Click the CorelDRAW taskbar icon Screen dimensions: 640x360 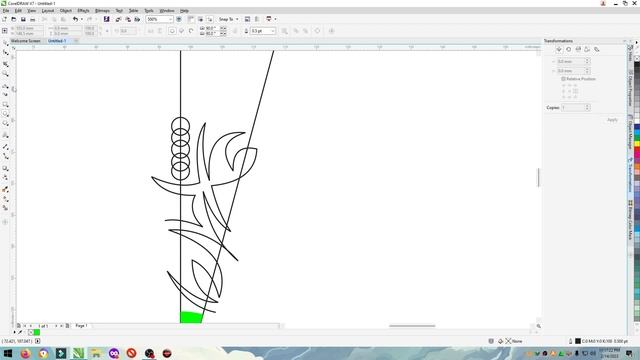coord(78,353)
